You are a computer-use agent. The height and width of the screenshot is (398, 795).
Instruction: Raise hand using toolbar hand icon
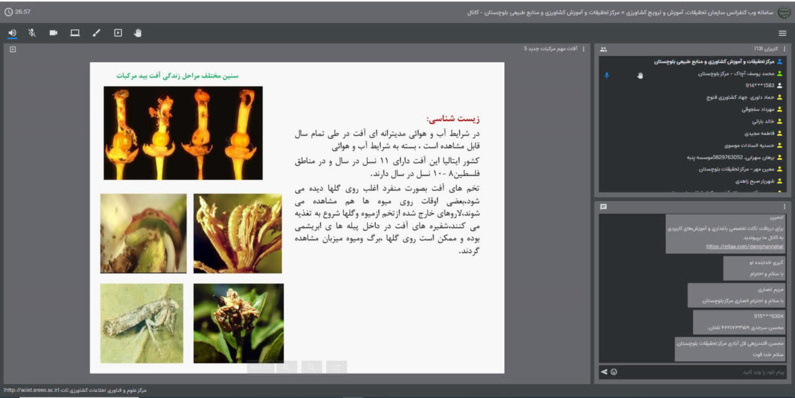pos(138,33)
